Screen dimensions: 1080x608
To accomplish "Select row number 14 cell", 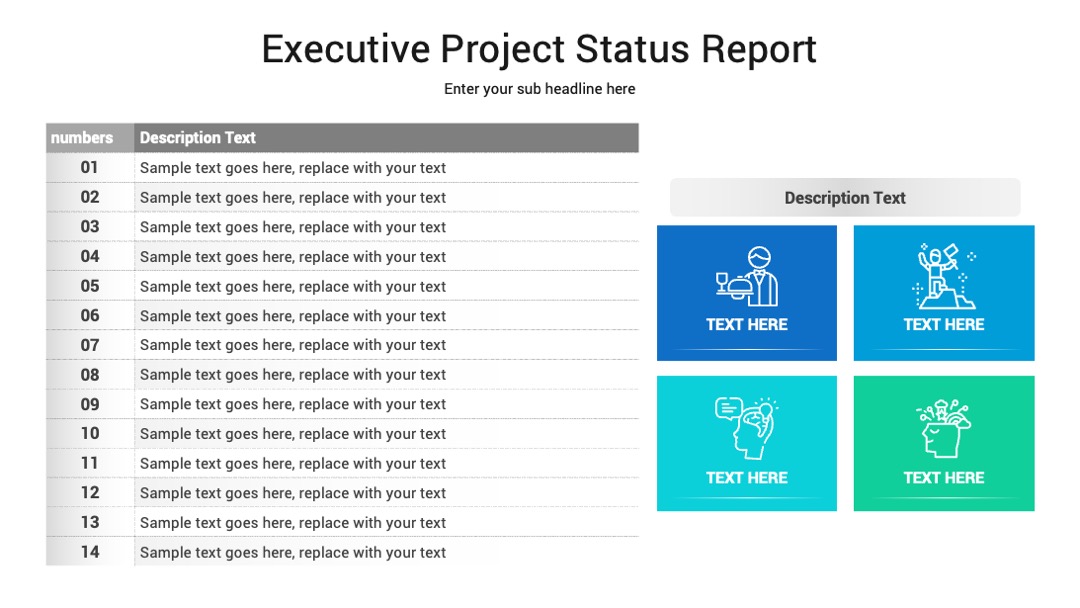I will [90, 552].
